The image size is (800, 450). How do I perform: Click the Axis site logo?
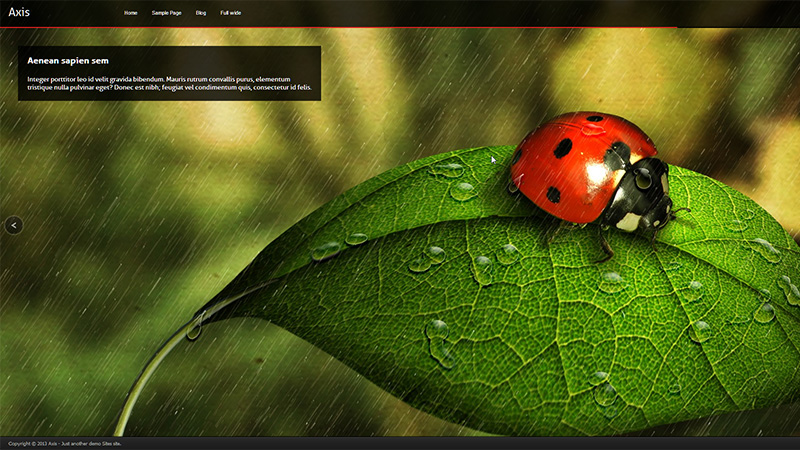(x=20, y=12)
